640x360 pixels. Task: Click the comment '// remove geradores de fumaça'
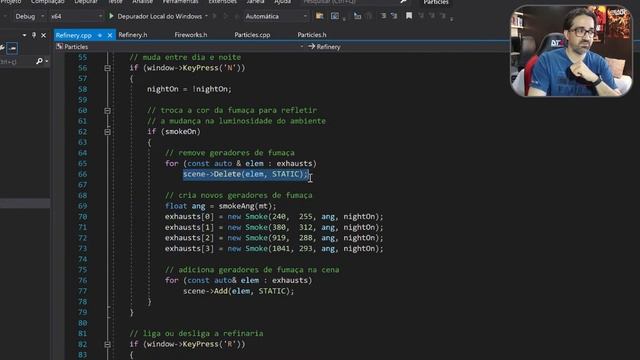click(x=230, y=153)
